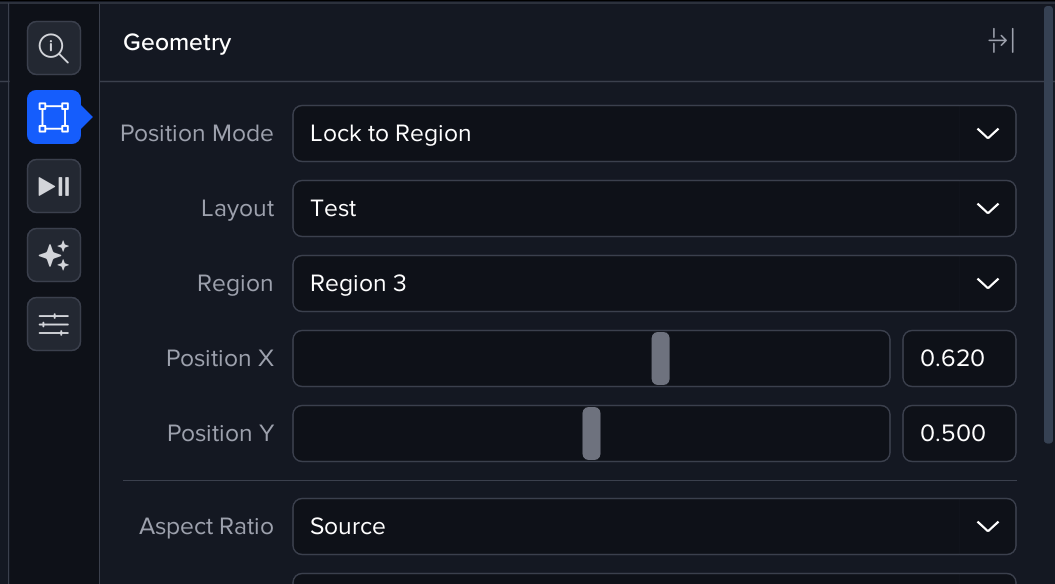The image size is (1055, 584).
Task: Click the right end of Position Y track
Action: tap(877, 433)
